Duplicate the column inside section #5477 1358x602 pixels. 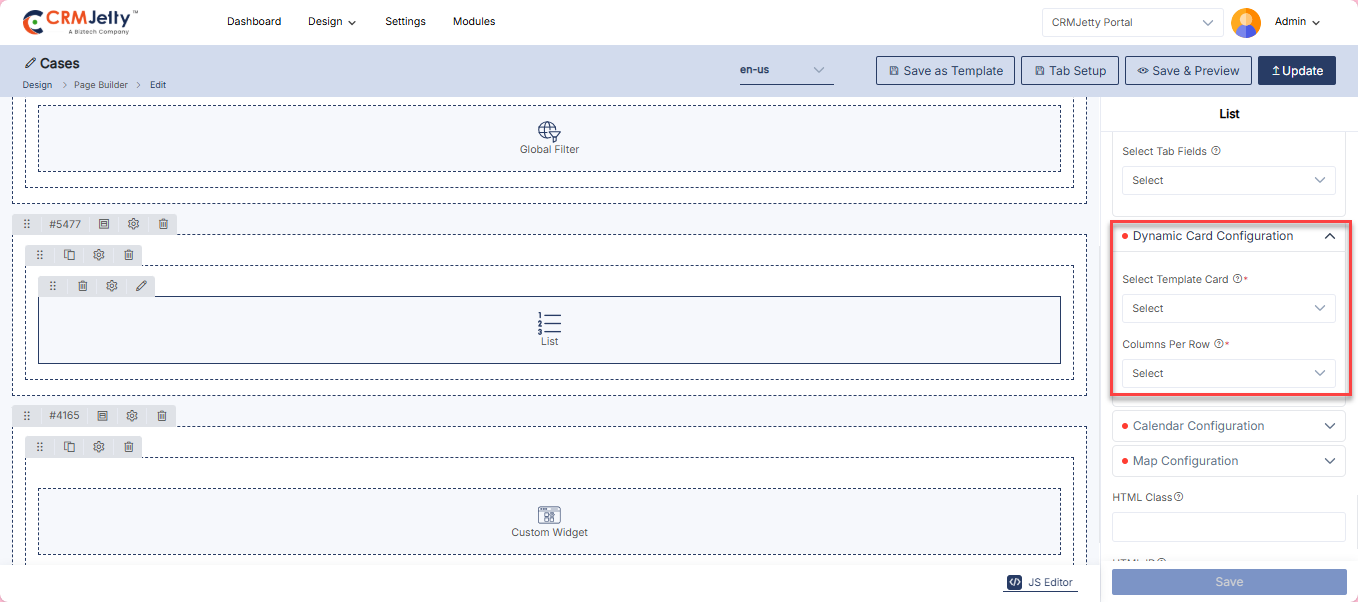click(x=70, y=255)
